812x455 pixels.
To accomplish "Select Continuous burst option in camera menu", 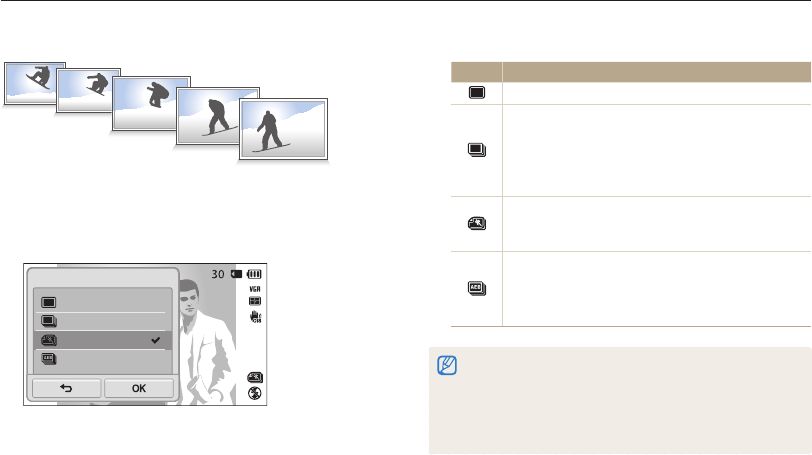I will click(103, 321).
